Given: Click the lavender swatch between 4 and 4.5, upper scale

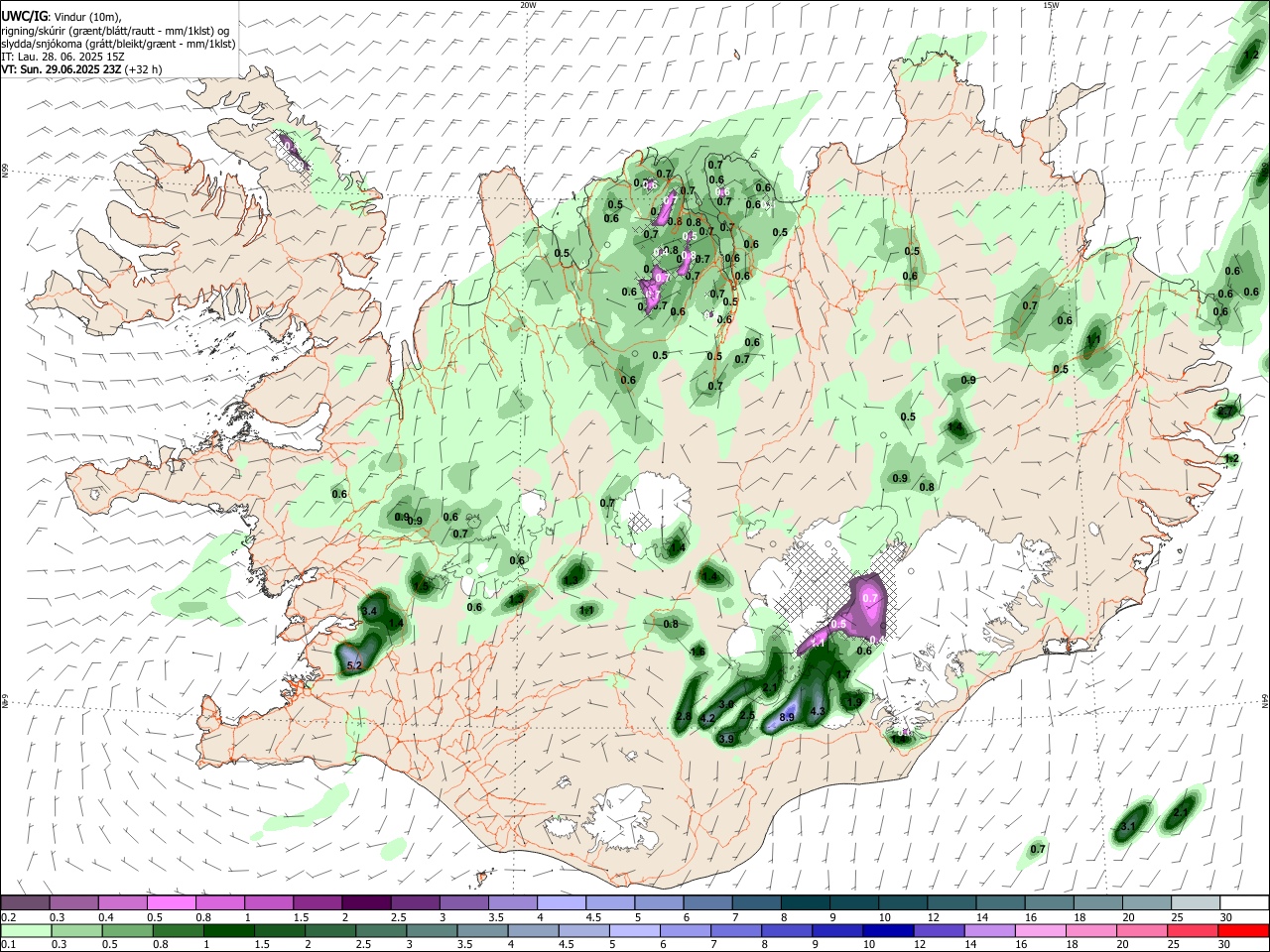Looking at the screenshot, I should [560, 902].
